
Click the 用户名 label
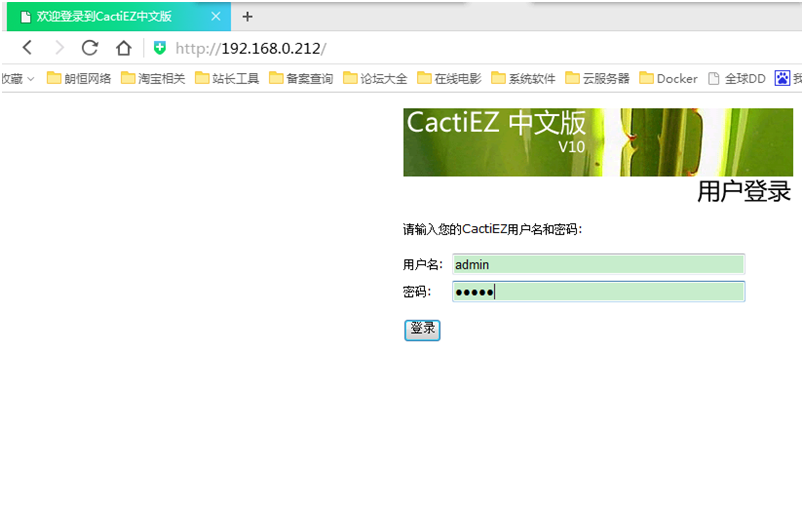click(423, 265)
